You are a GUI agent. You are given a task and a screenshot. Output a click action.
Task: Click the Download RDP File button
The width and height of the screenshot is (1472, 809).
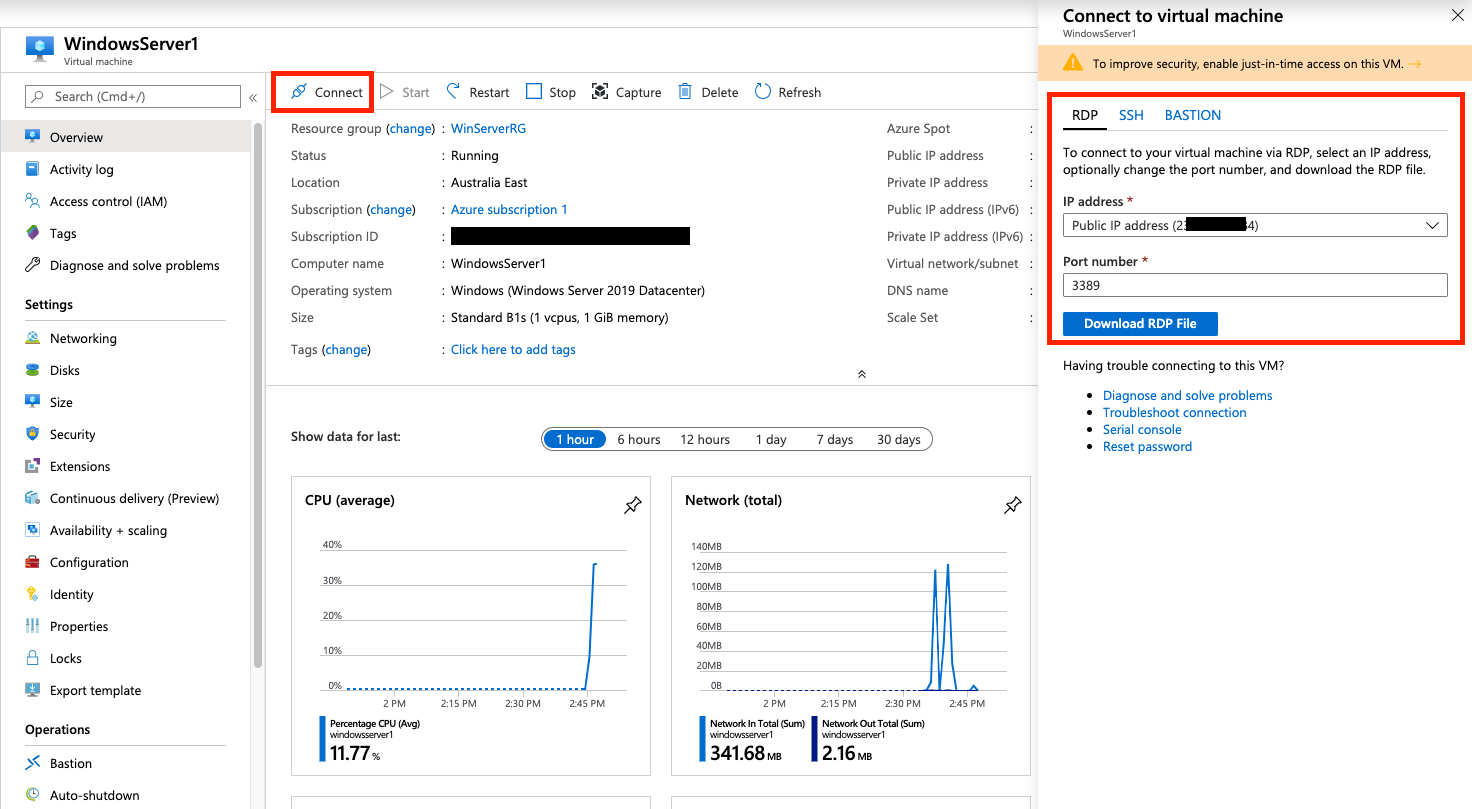[x=1140, y=323]
